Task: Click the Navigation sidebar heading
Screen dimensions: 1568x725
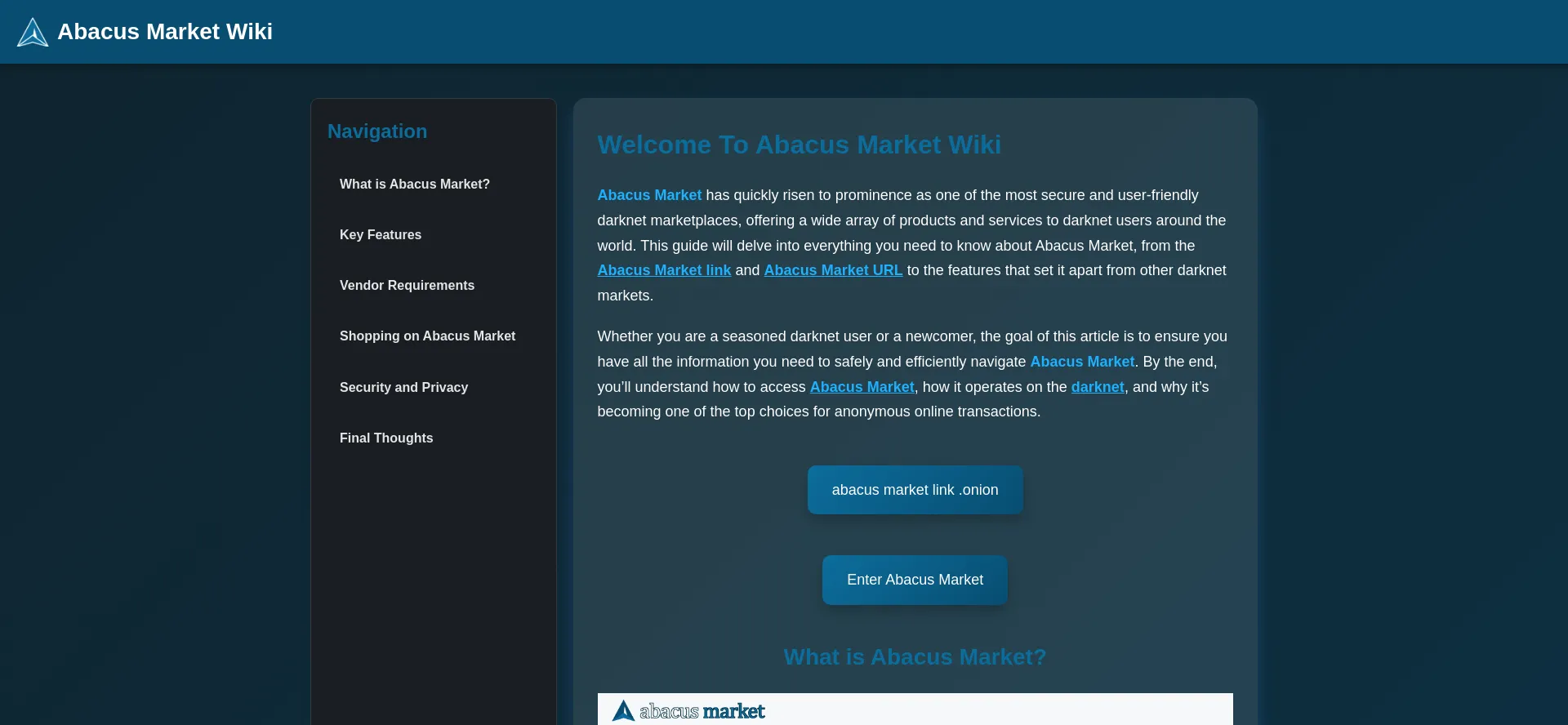Action: point(377,131)
